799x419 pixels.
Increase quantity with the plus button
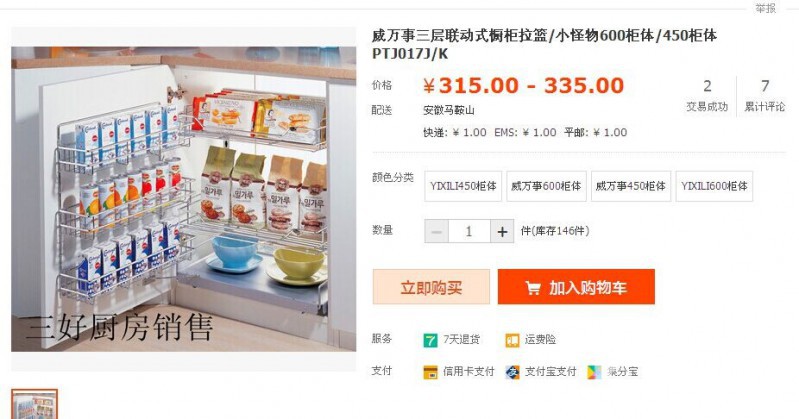pyautogui.click(x=502, y=231)
